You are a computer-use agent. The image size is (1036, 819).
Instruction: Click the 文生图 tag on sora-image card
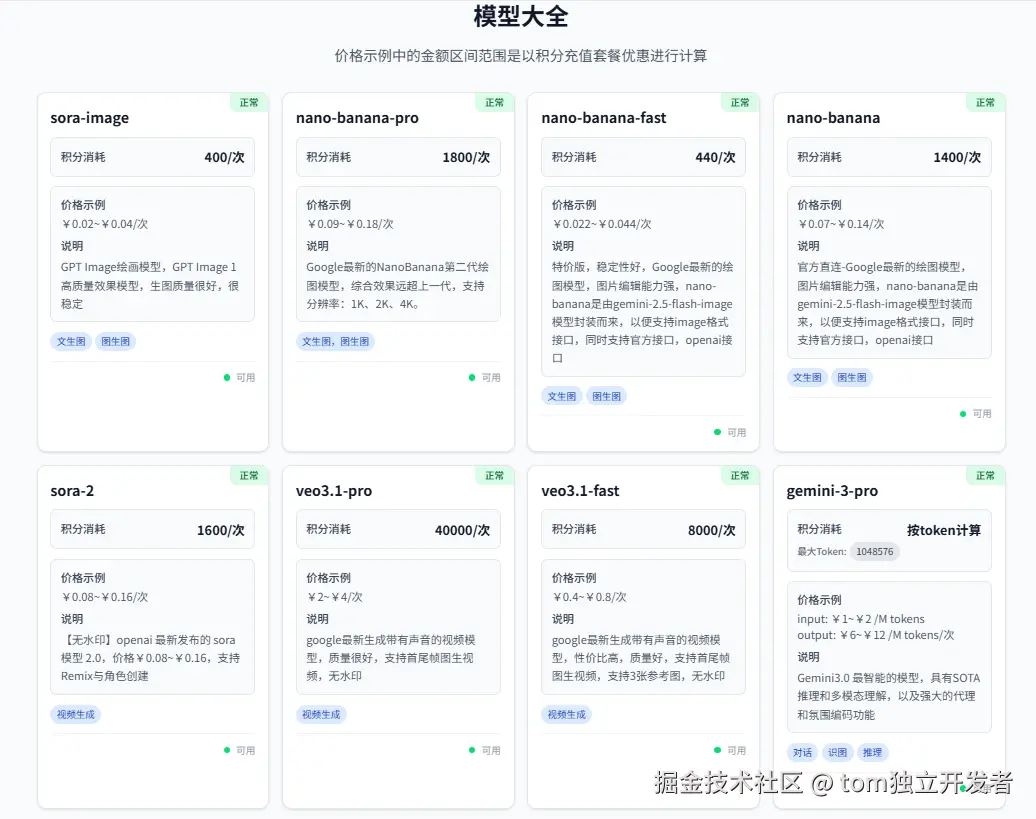click(71, 341)
